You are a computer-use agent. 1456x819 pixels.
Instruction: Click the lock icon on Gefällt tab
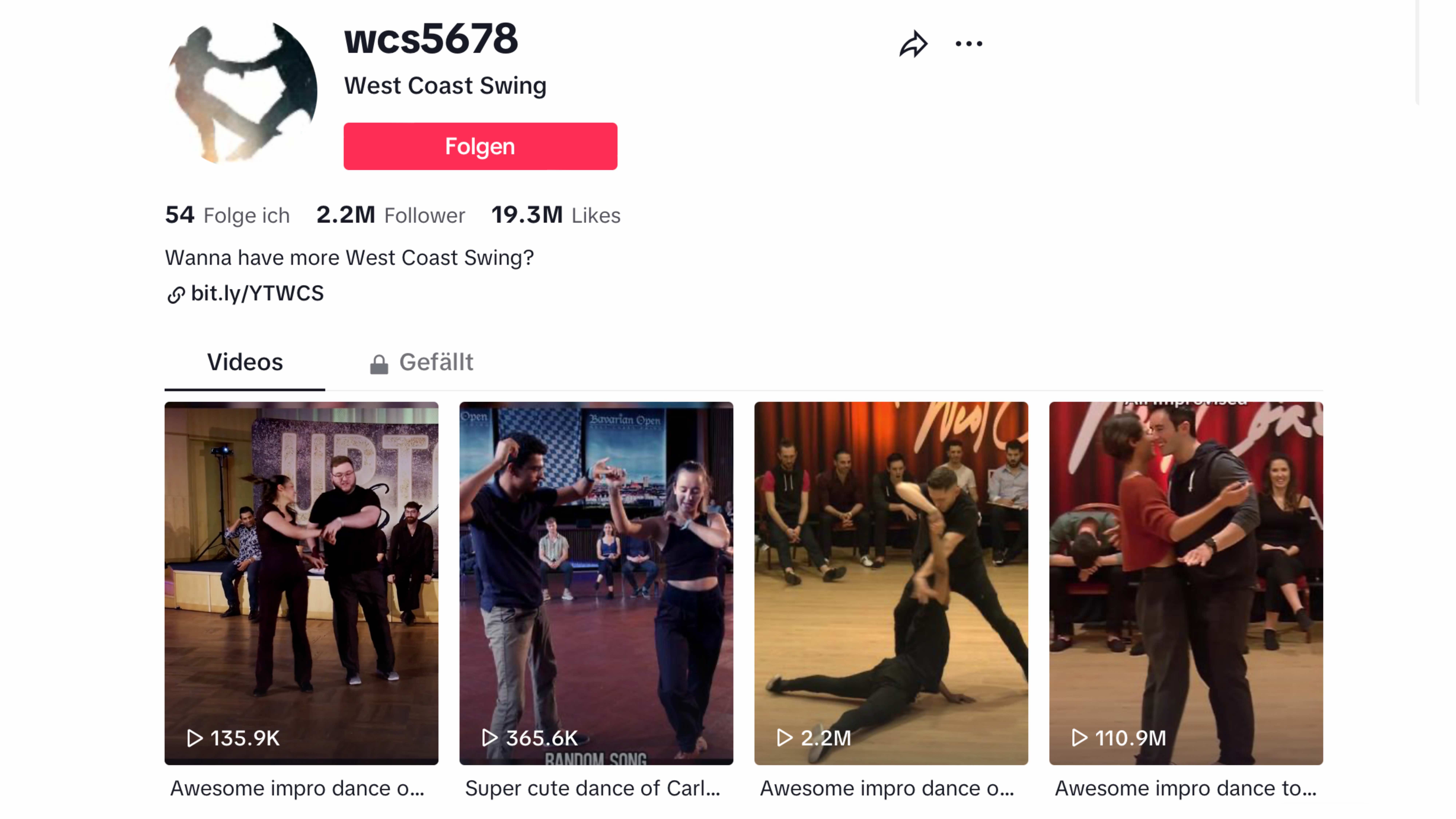379,364
